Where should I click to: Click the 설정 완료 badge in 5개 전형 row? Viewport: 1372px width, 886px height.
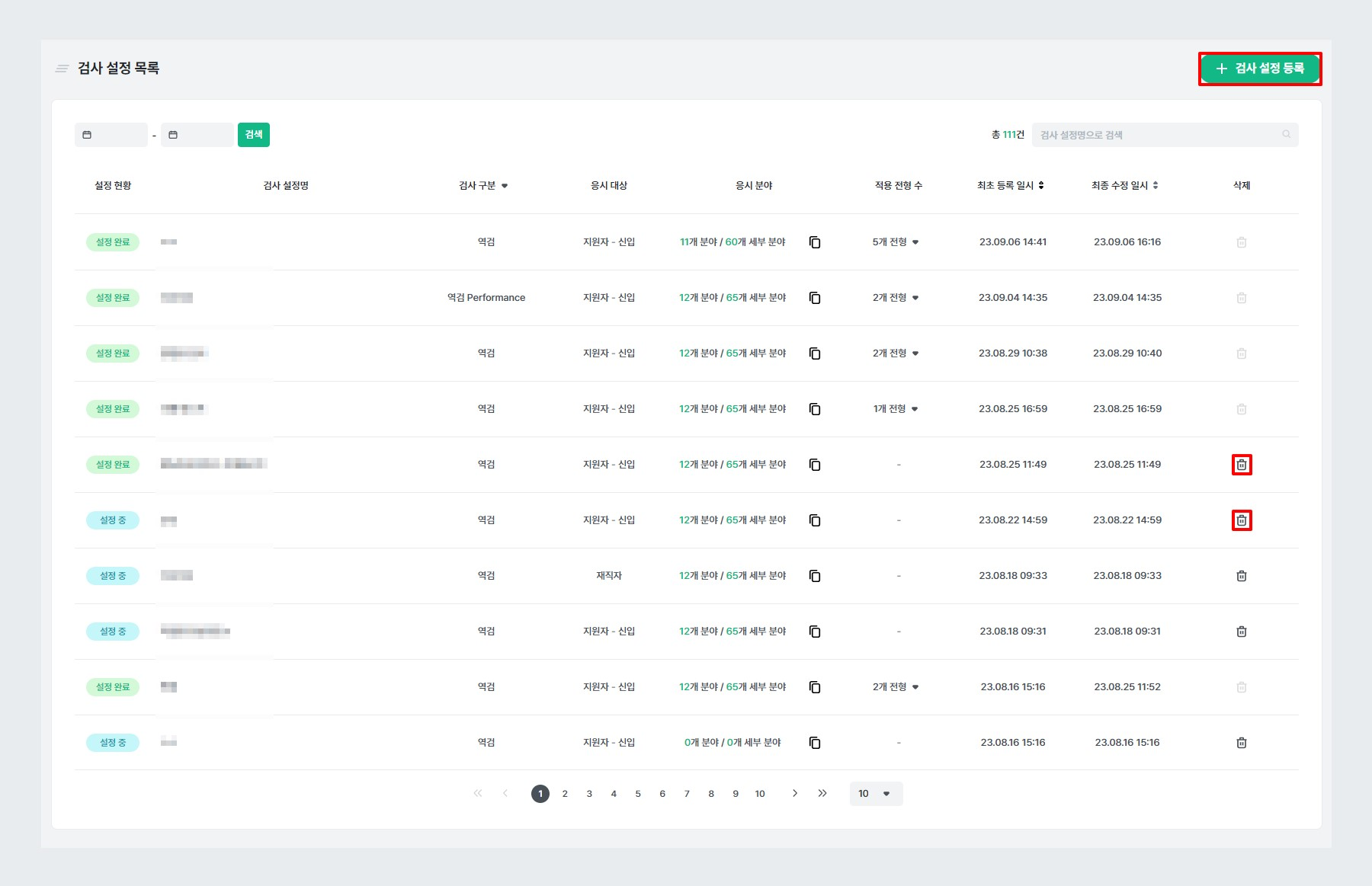pos(113,242)
